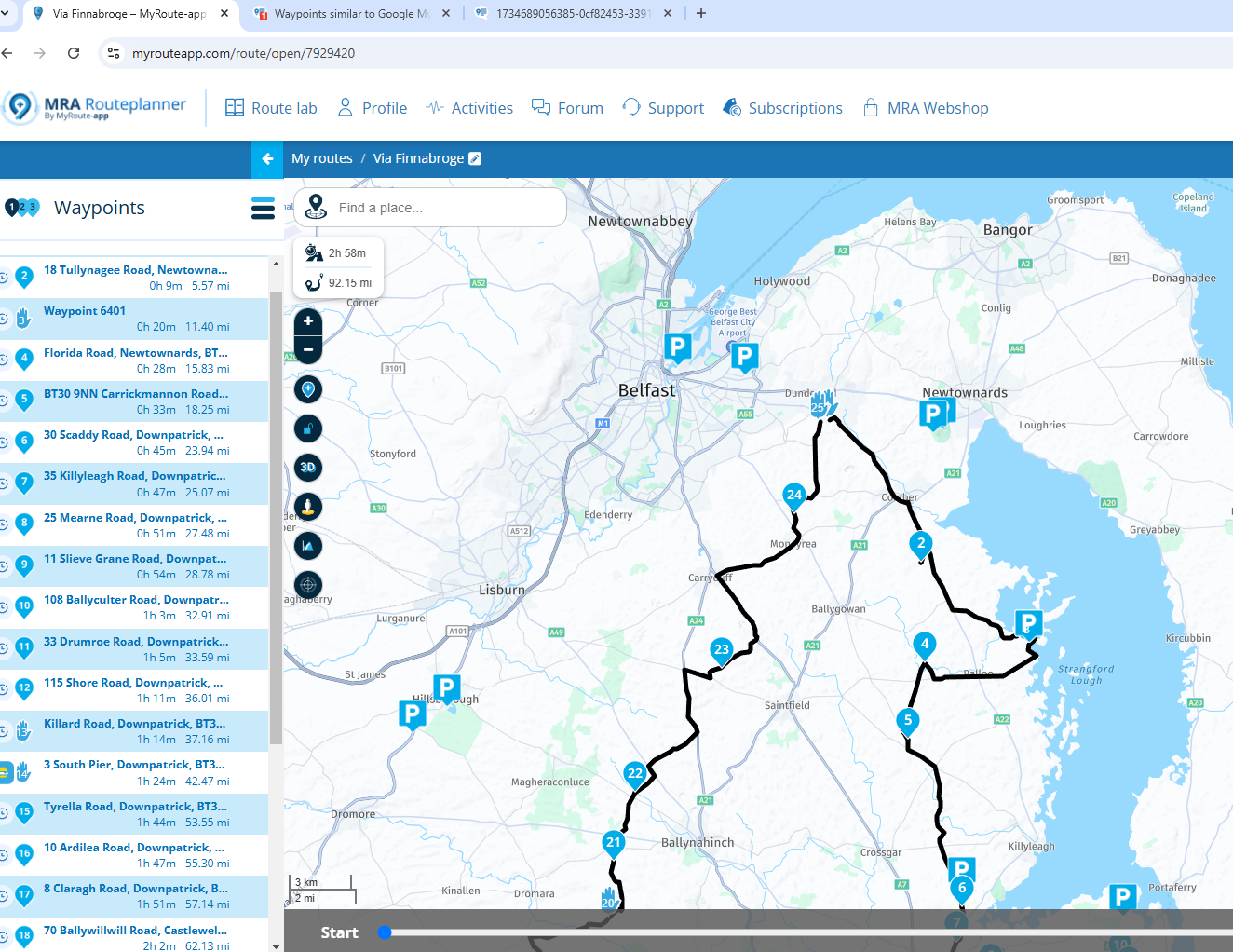The width and height of the screenshot is (1233, 952).
Task: Open the Forum page
Action: (567, 108)
